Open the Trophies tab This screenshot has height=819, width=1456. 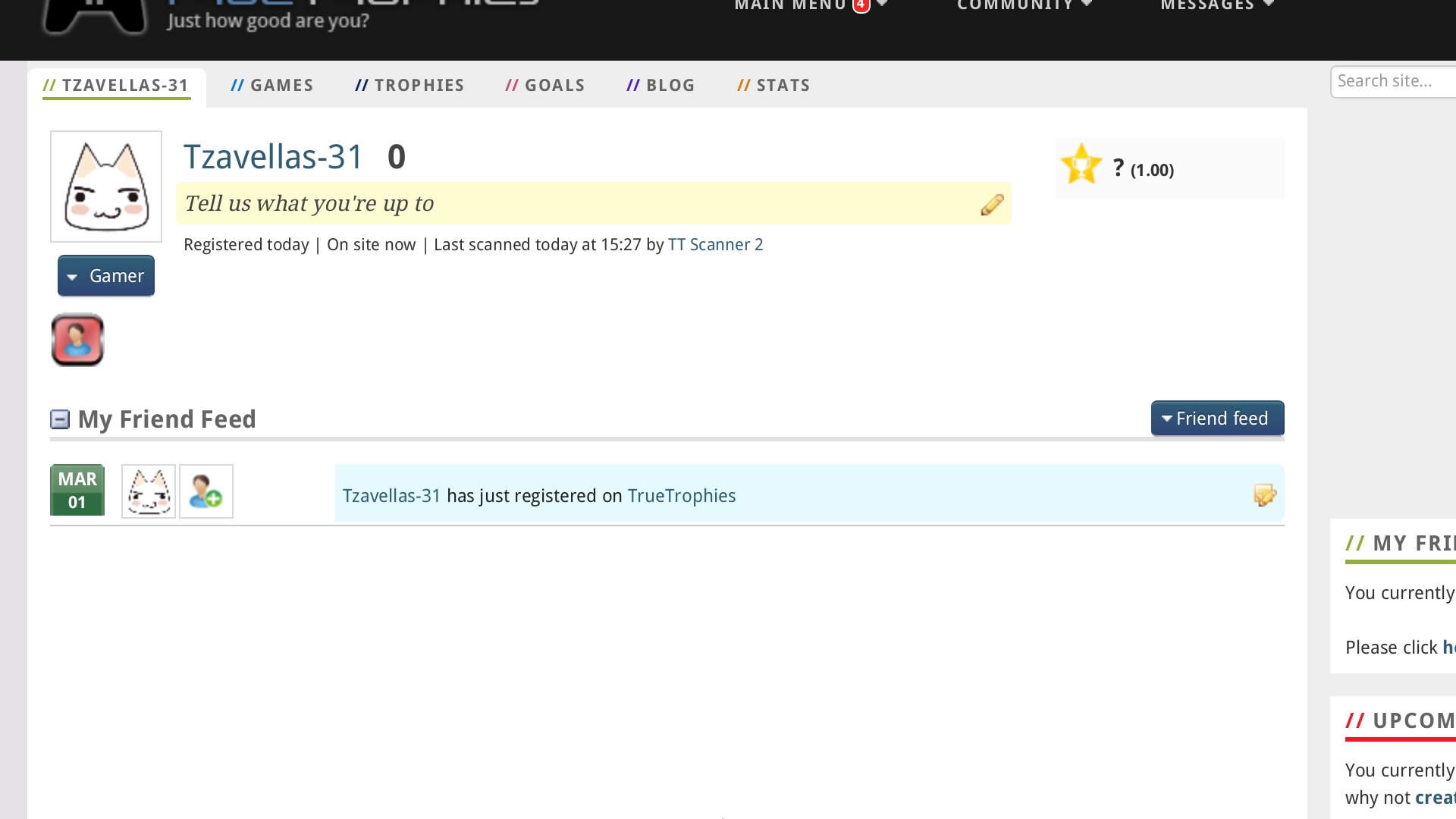(x=409, y=86)
